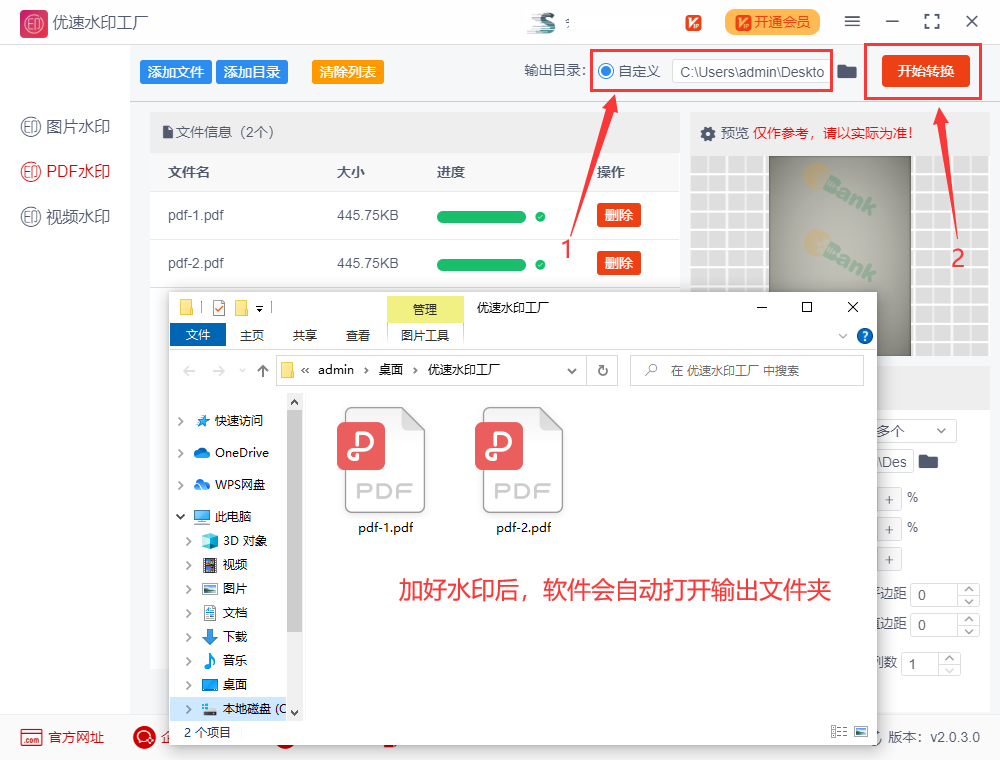
Task: Click the 优速水印工厂 app logo icon
Action: (33, 24)
